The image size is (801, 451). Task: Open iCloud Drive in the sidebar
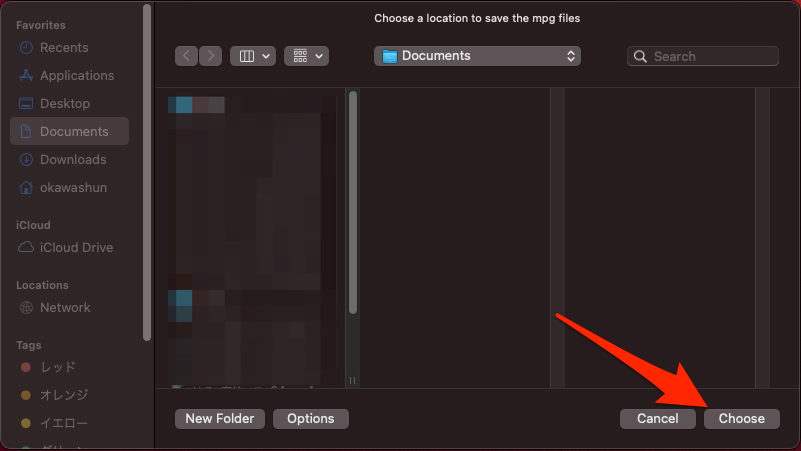tap(69, 247)
